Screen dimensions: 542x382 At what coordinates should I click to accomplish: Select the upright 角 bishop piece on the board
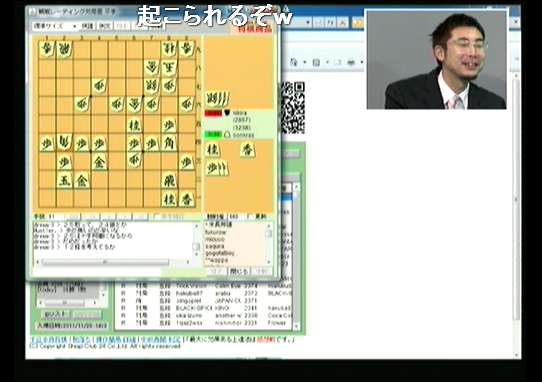point(169,143)
